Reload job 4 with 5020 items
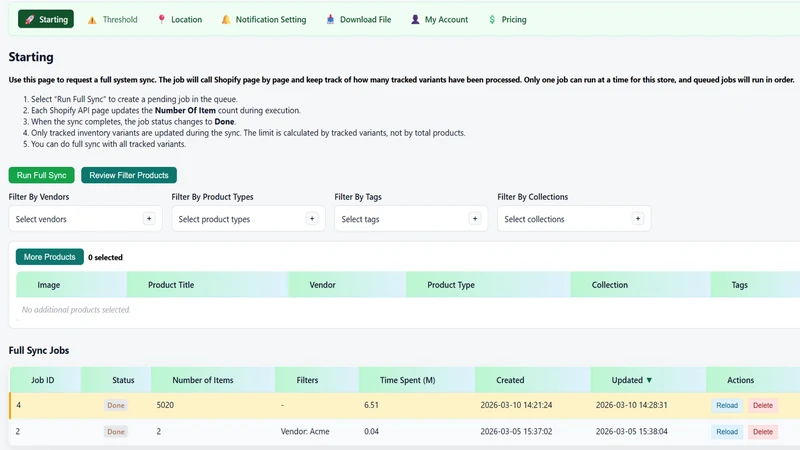The width and height of the screenshot is (800, 450). coord(727,405)
